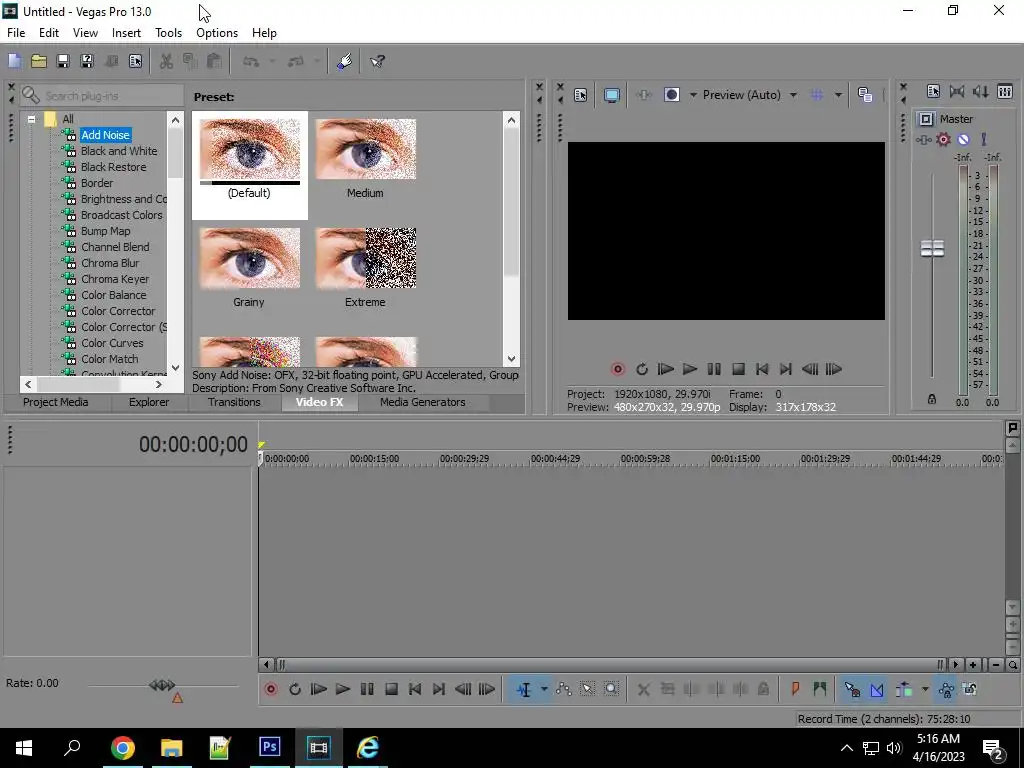
Task: Open the Options menu
Action: 217,33
